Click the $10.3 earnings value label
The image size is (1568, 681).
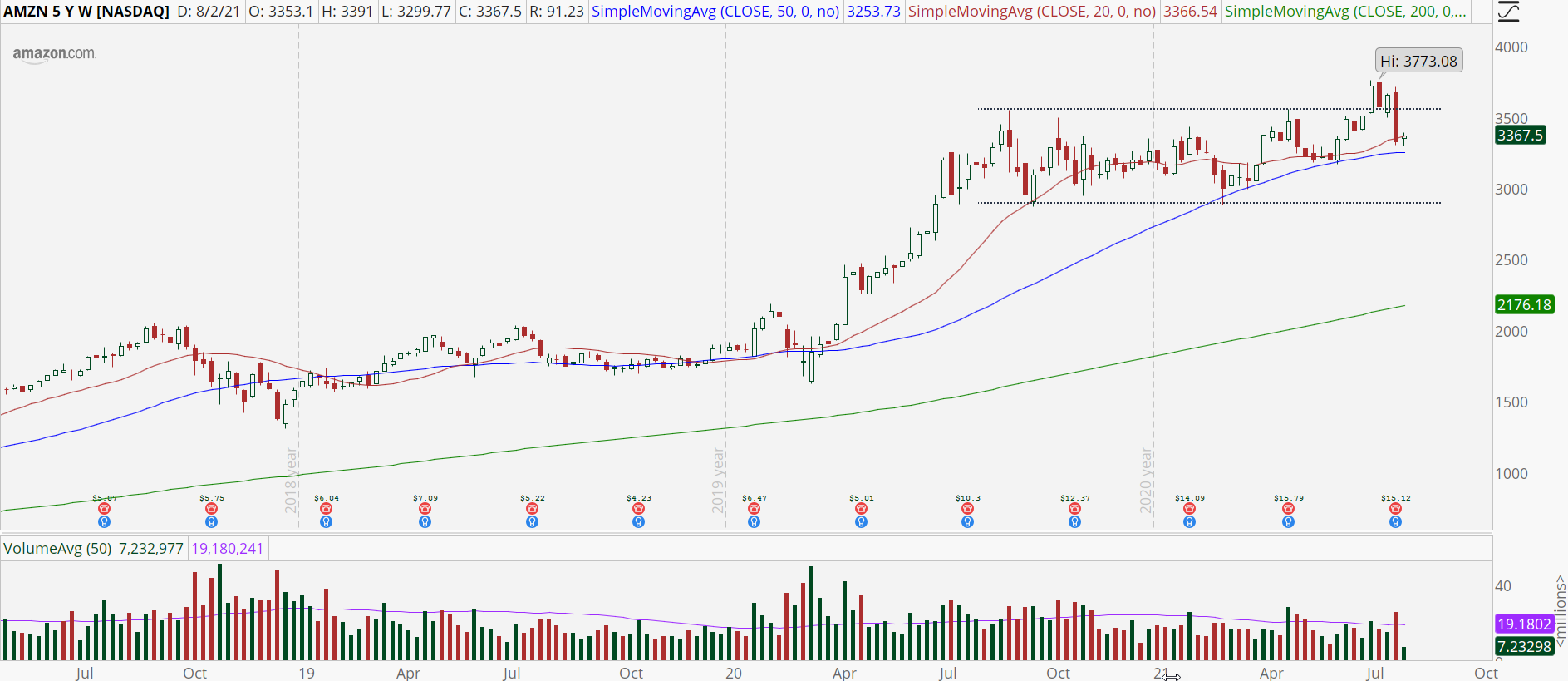(x=968, y=498)
